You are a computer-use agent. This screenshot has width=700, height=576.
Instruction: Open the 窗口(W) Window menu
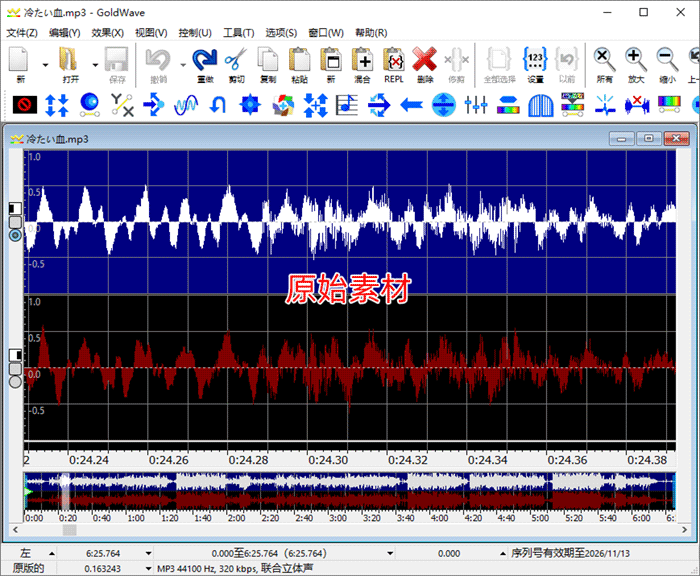pyautogui.click(x=326, y=33)
